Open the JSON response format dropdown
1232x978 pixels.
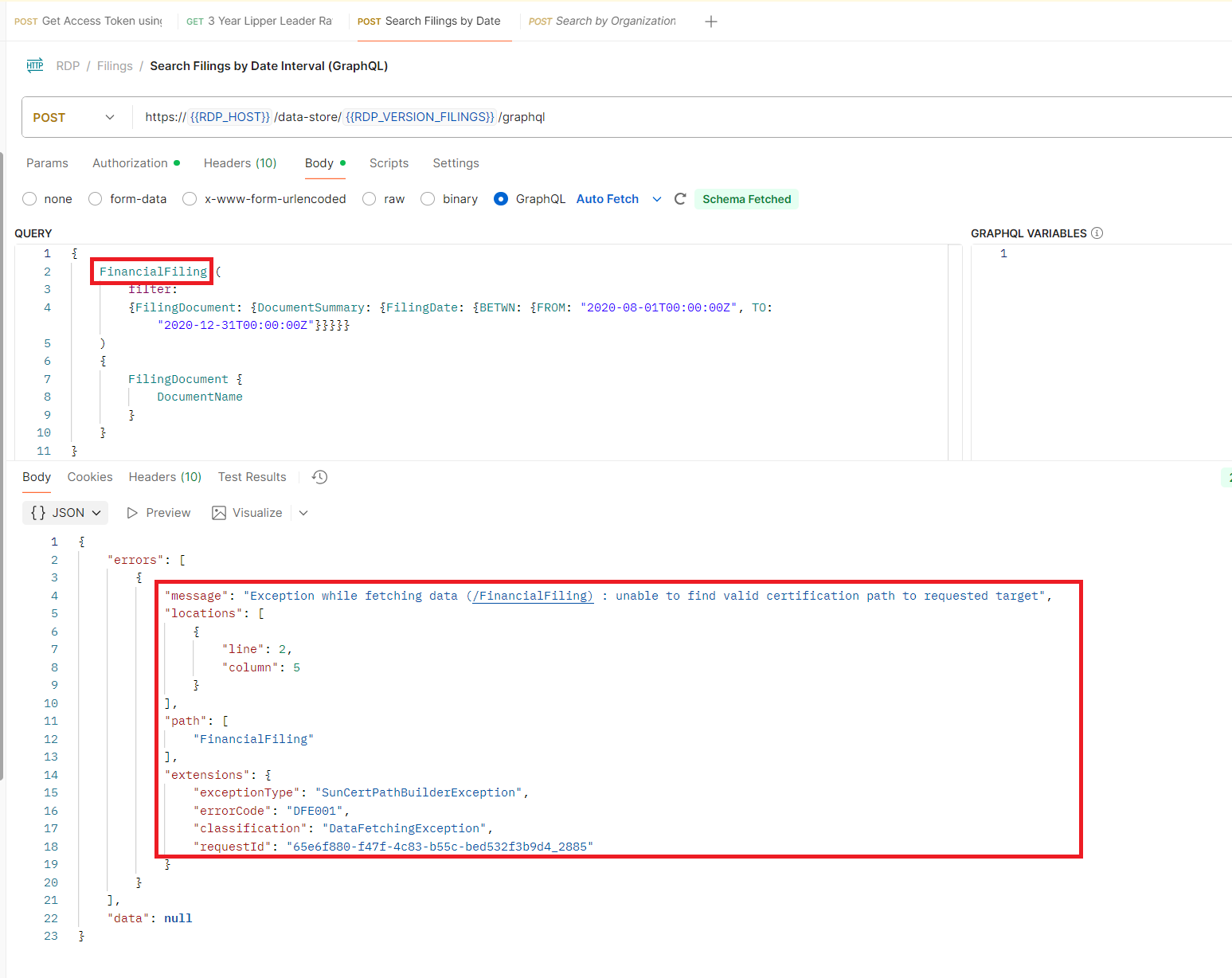point(65,513)
